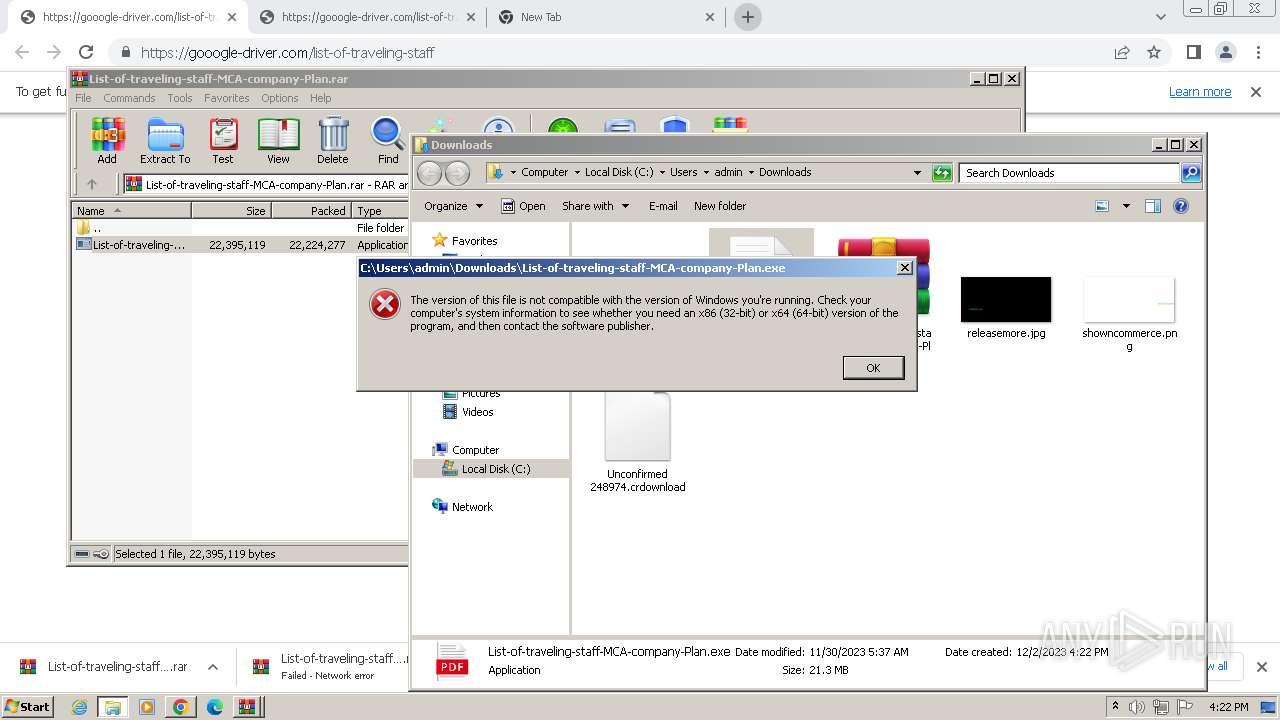Viewport: 1280px width, 720px height.
Task: Reload the Chrome page
Action: click(x=86, y=53)
